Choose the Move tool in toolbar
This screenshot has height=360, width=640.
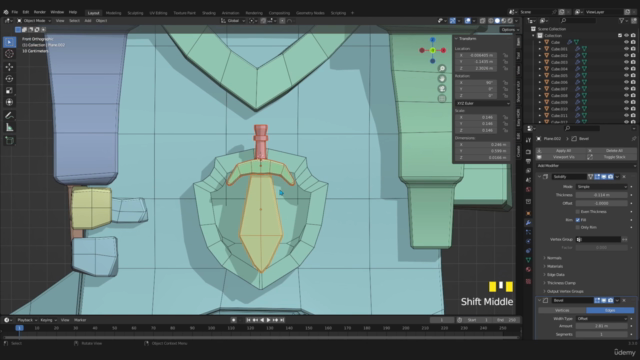click(9, 67)
